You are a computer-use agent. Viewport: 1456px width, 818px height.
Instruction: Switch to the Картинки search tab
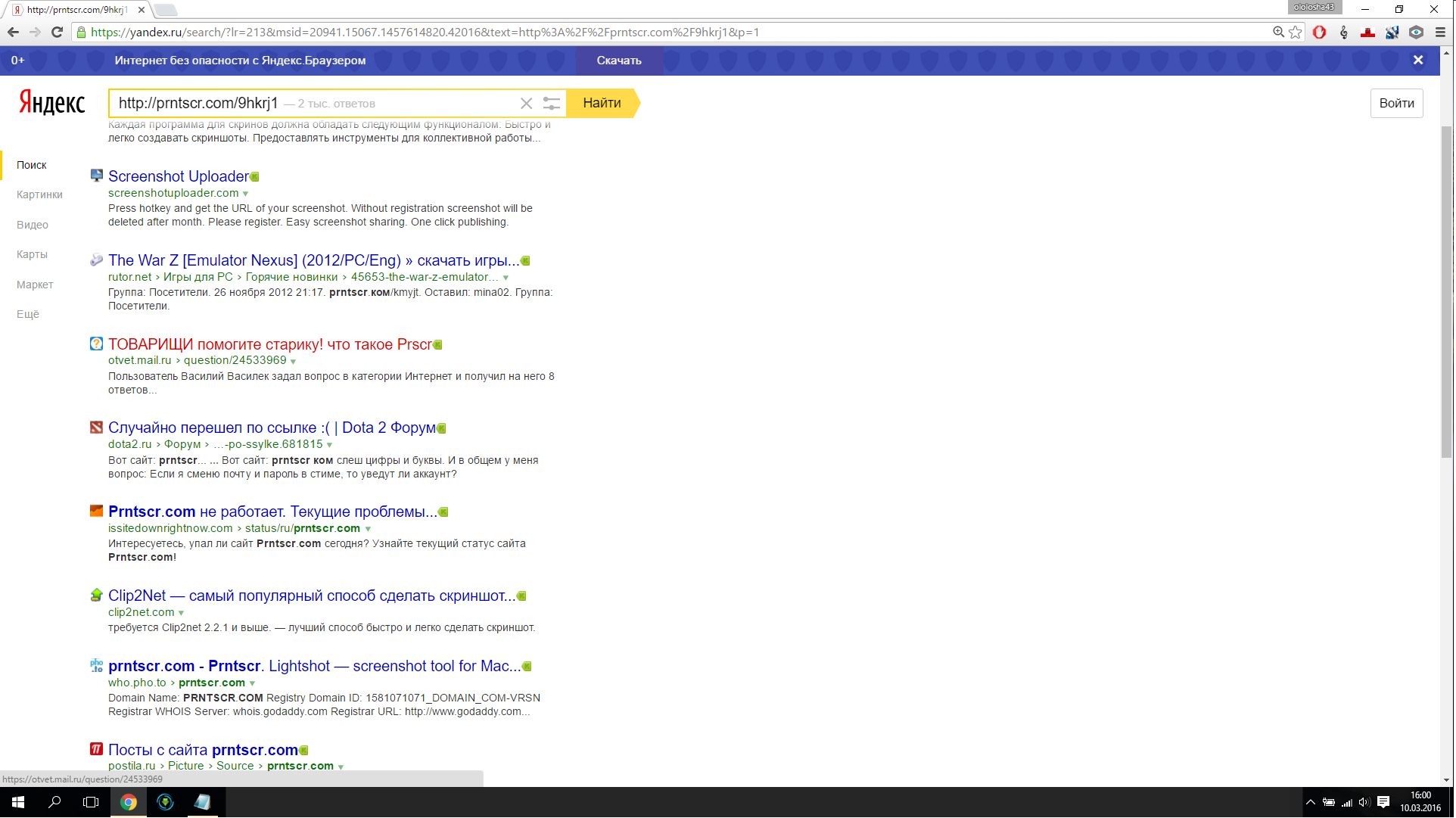click(39, 195)
